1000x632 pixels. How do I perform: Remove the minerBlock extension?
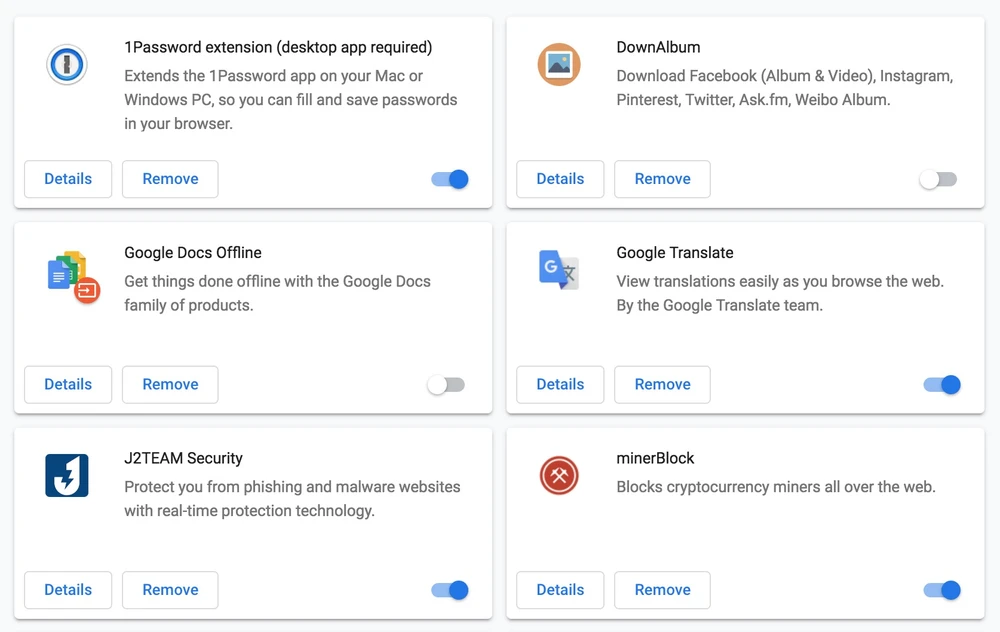662,590
